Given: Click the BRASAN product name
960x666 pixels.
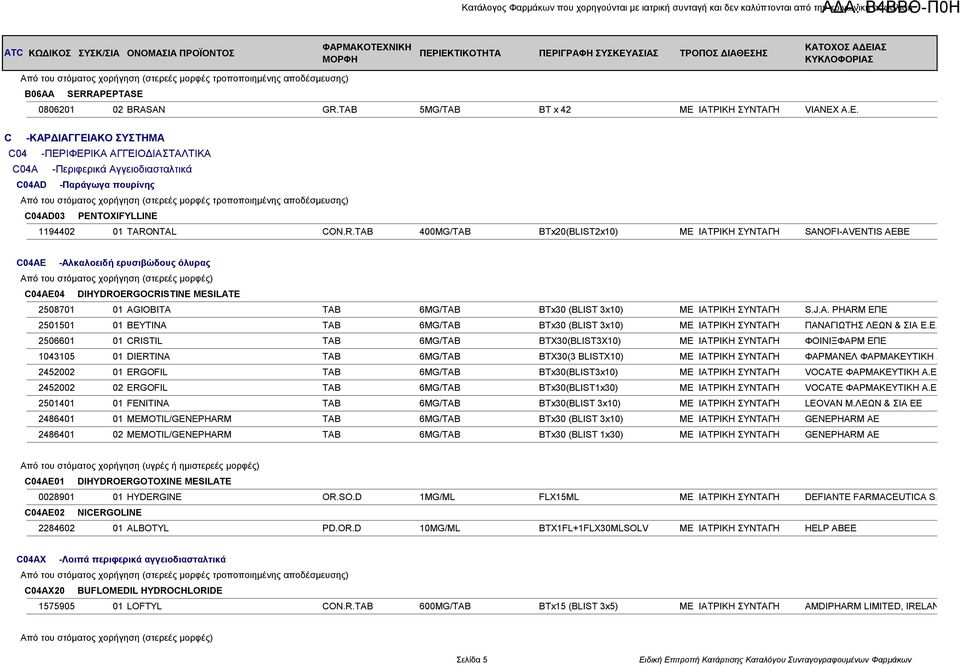Looking at the screenshot, I should tap(146, 110).
